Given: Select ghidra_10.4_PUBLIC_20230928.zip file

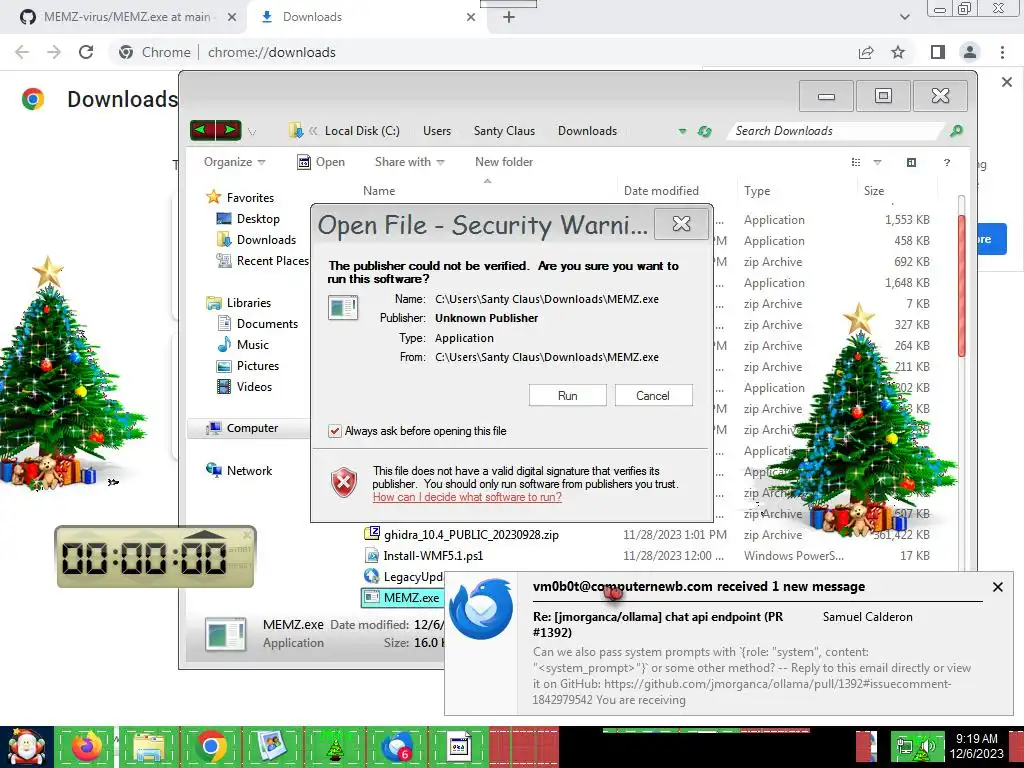Looking at the screenshot, I should [461, 534].
